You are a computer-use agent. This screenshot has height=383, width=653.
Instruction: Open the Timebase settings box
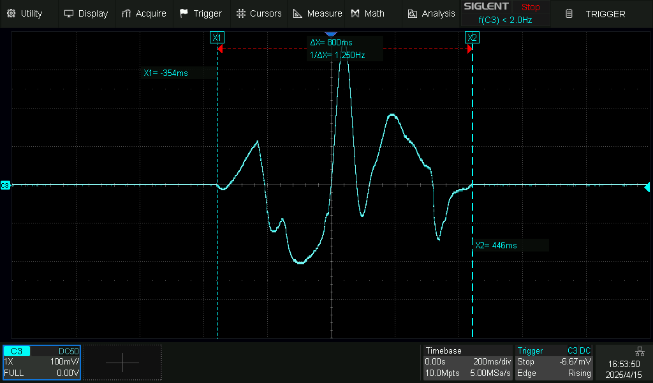[x=467, y=362]
